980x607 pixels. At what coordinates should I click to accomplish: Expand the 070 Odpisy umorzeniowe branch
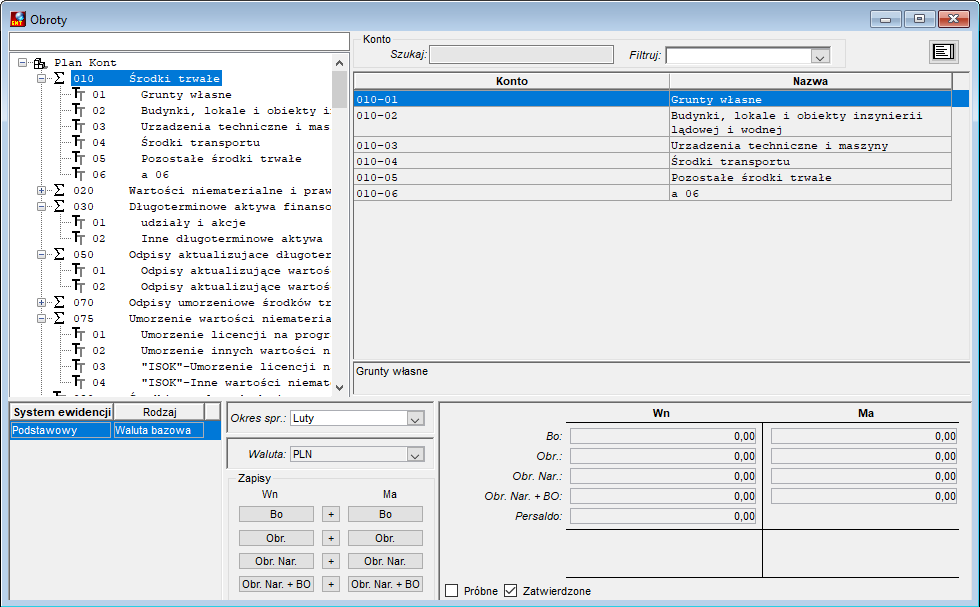pyautogui.click(x=41, y=303)
